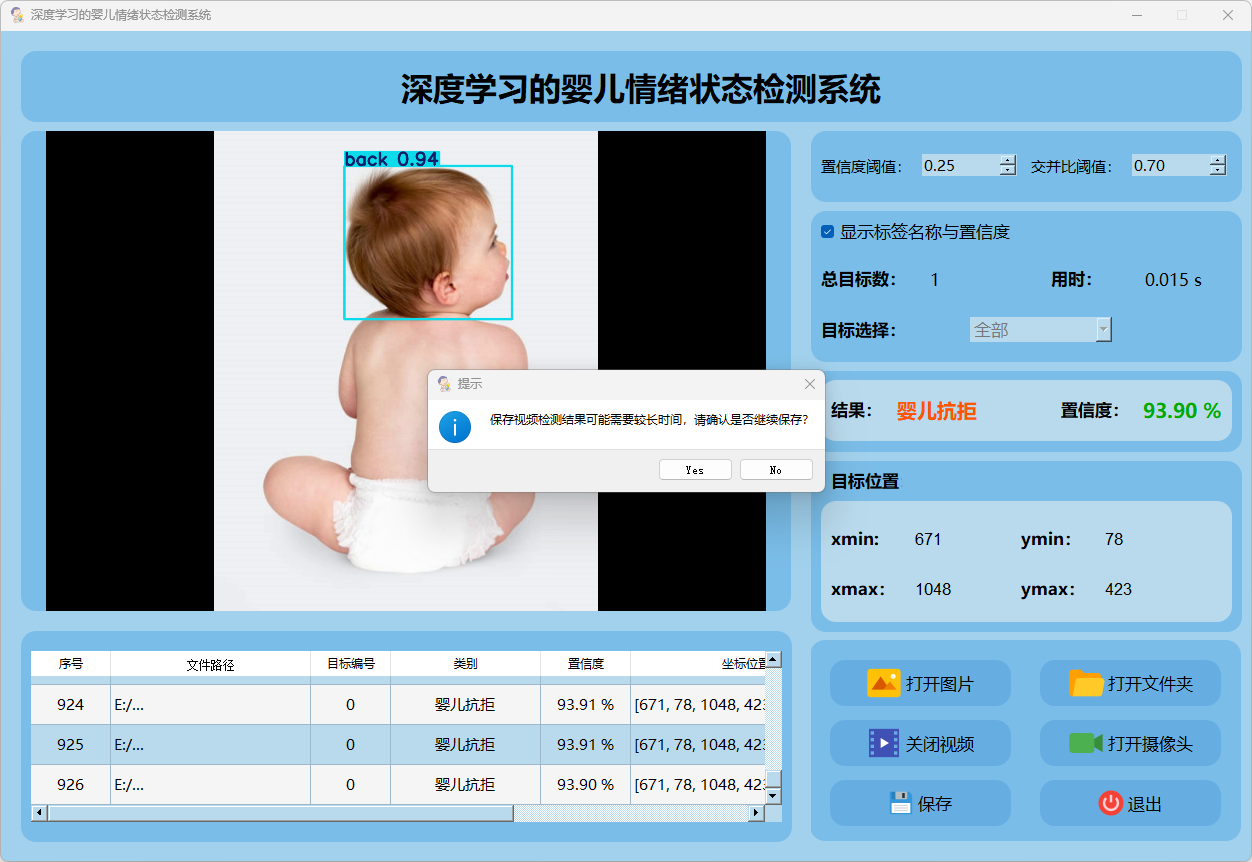Click the 置信度 column header
1252x862 pixels.
coord(585,664)
